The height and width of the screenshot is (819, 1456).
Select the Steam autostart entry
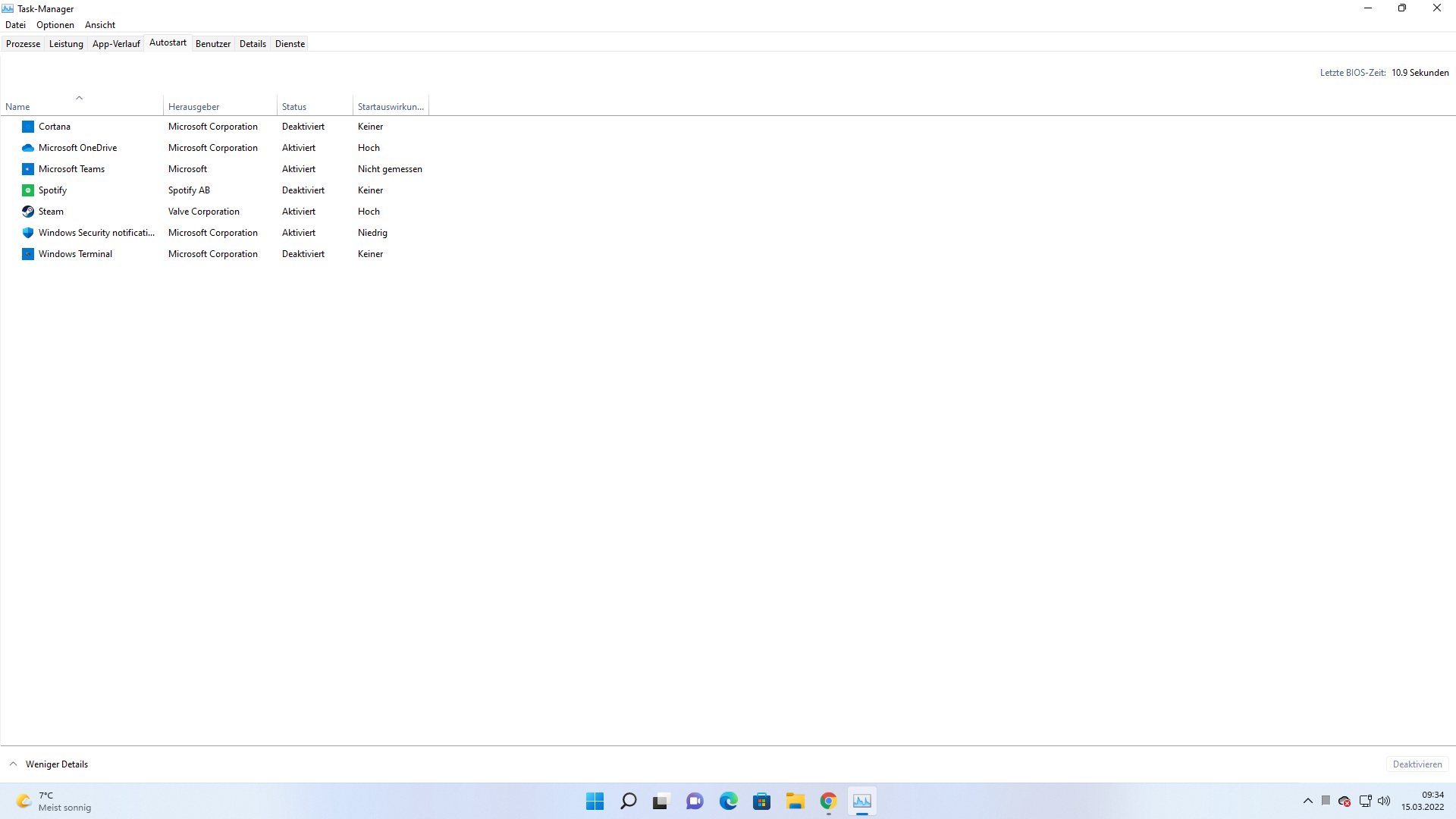coord(216,212)
